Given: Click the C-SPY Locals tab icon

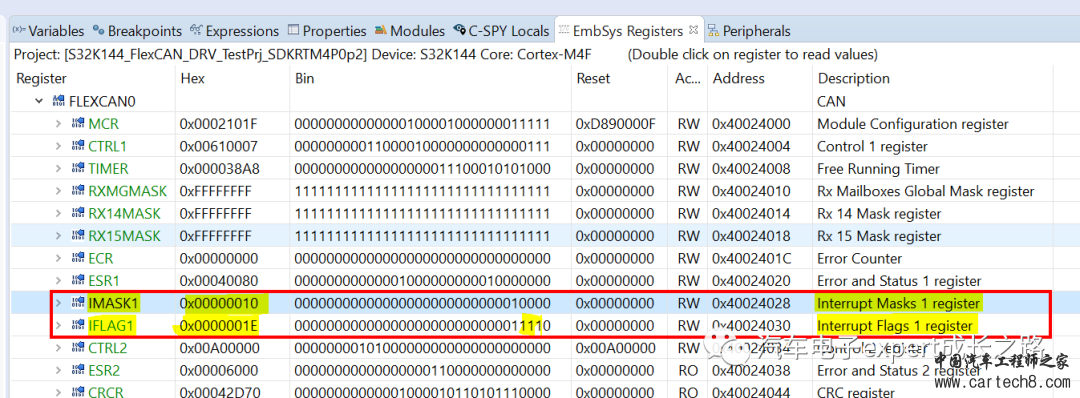Looking at the screenshot, I should 459,30.
